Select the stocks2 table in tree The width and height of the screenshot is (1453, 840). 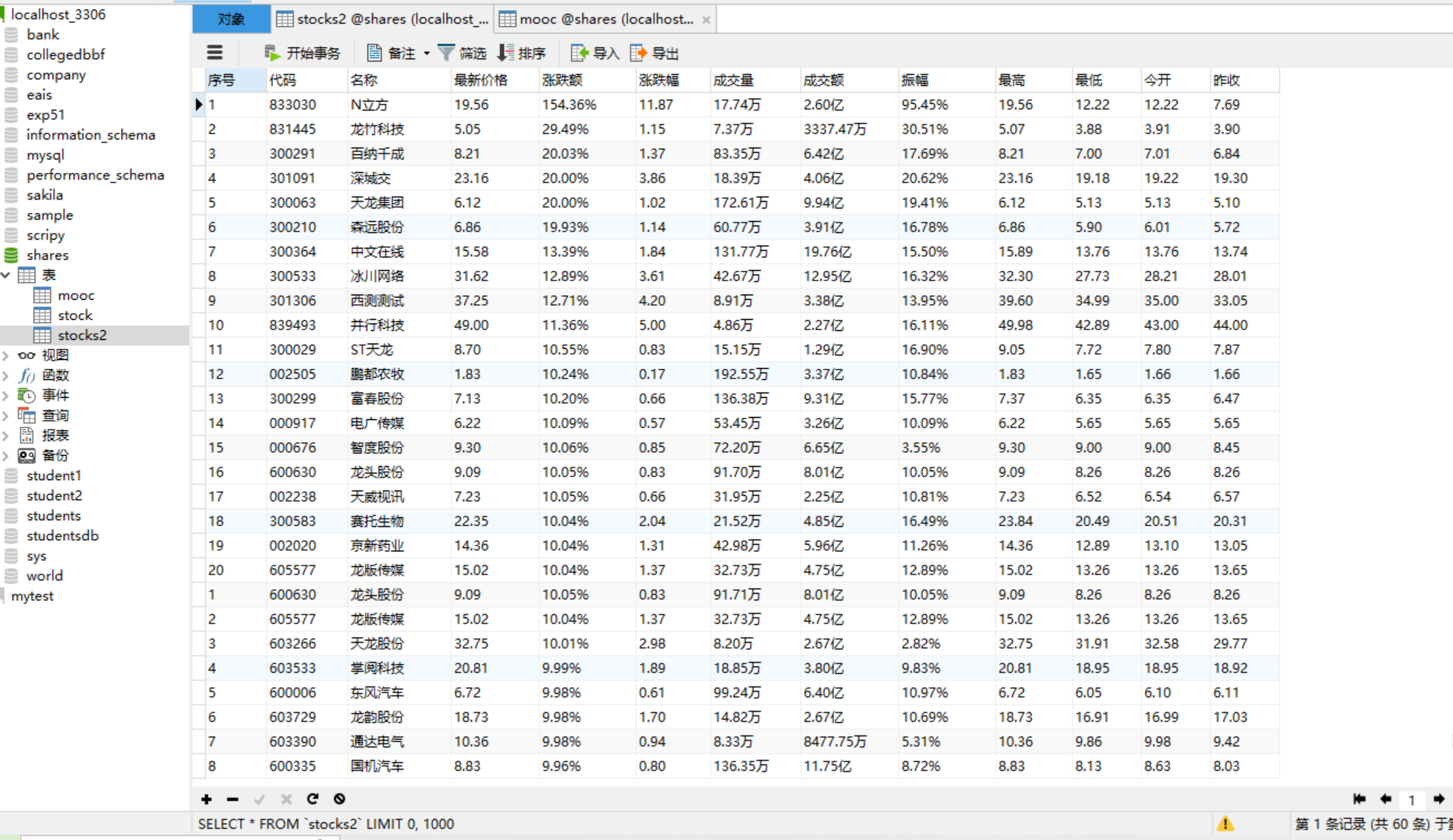(82, 335)
